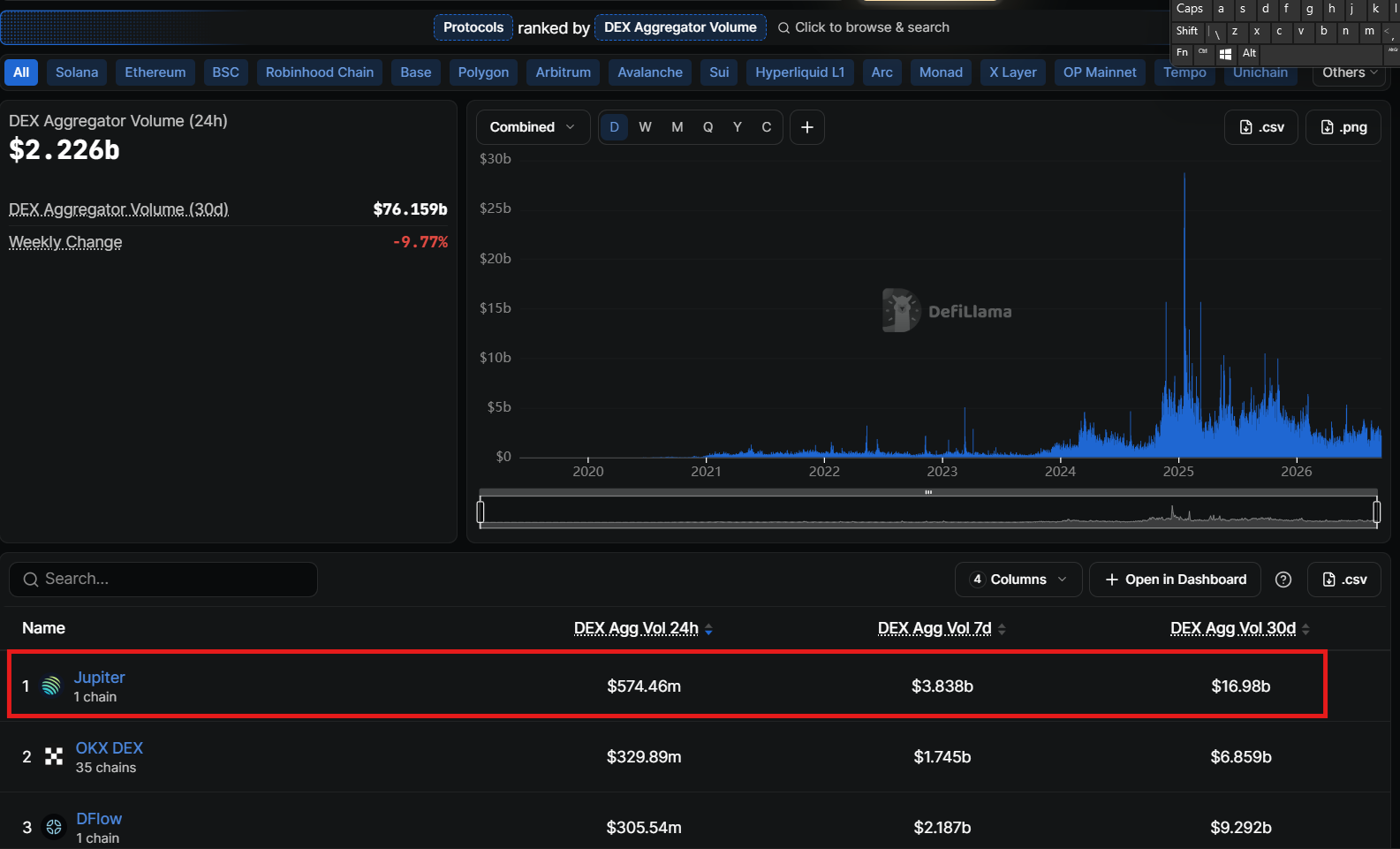The height and width of the screenshot is (849, 1400).
Task: Click Open in Dashboard button
Action: [1176, 580]
